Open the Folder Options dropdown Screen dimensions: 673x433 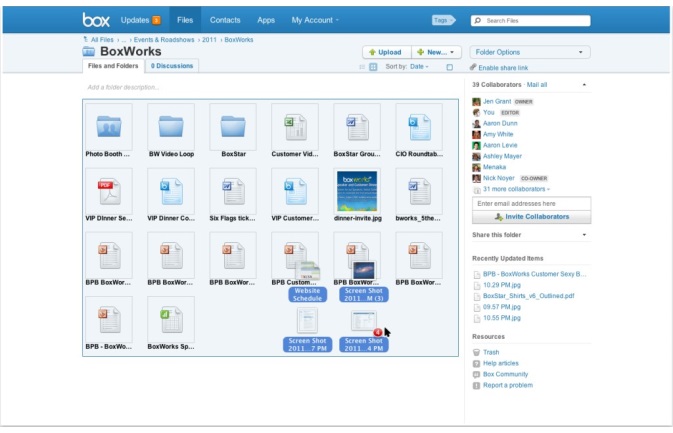pyautogui.click(x=530, y=52)
